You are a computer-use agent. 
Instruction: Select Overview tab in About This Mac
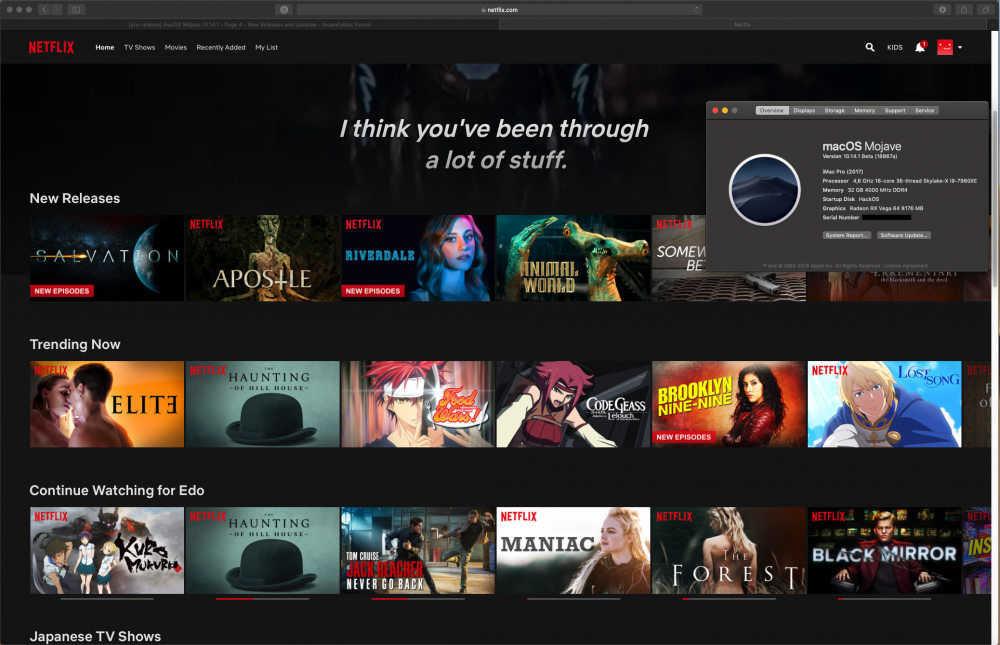point(772,110)
